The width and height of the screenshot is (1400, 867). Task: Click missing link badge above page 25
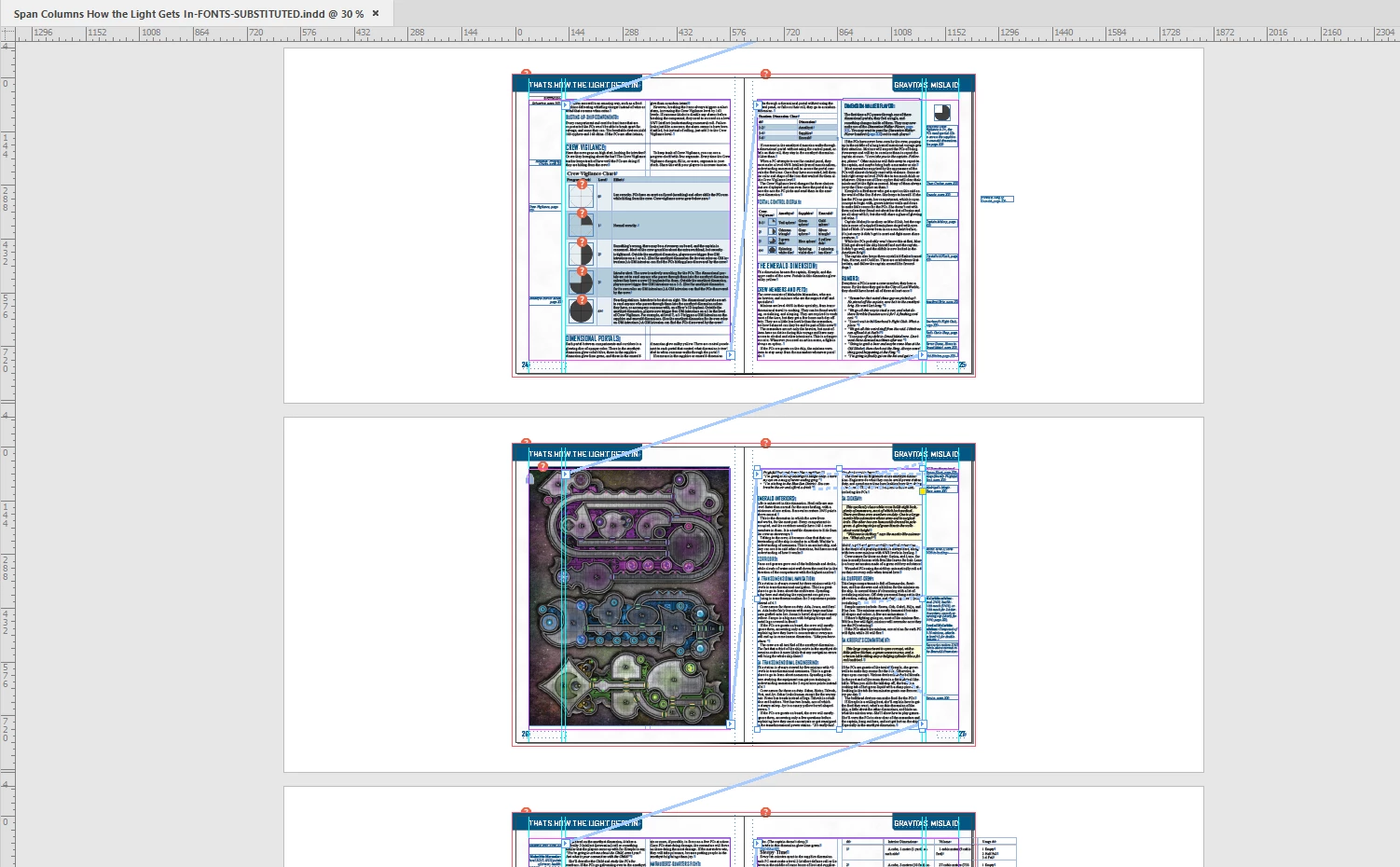[x=765, y=74]
